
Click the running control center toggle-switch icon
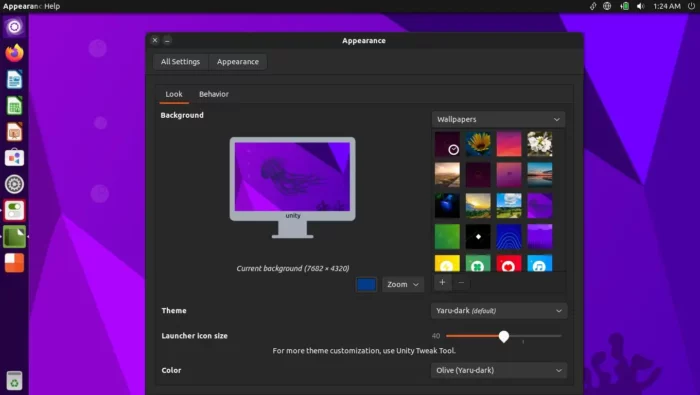pos(14,211)
